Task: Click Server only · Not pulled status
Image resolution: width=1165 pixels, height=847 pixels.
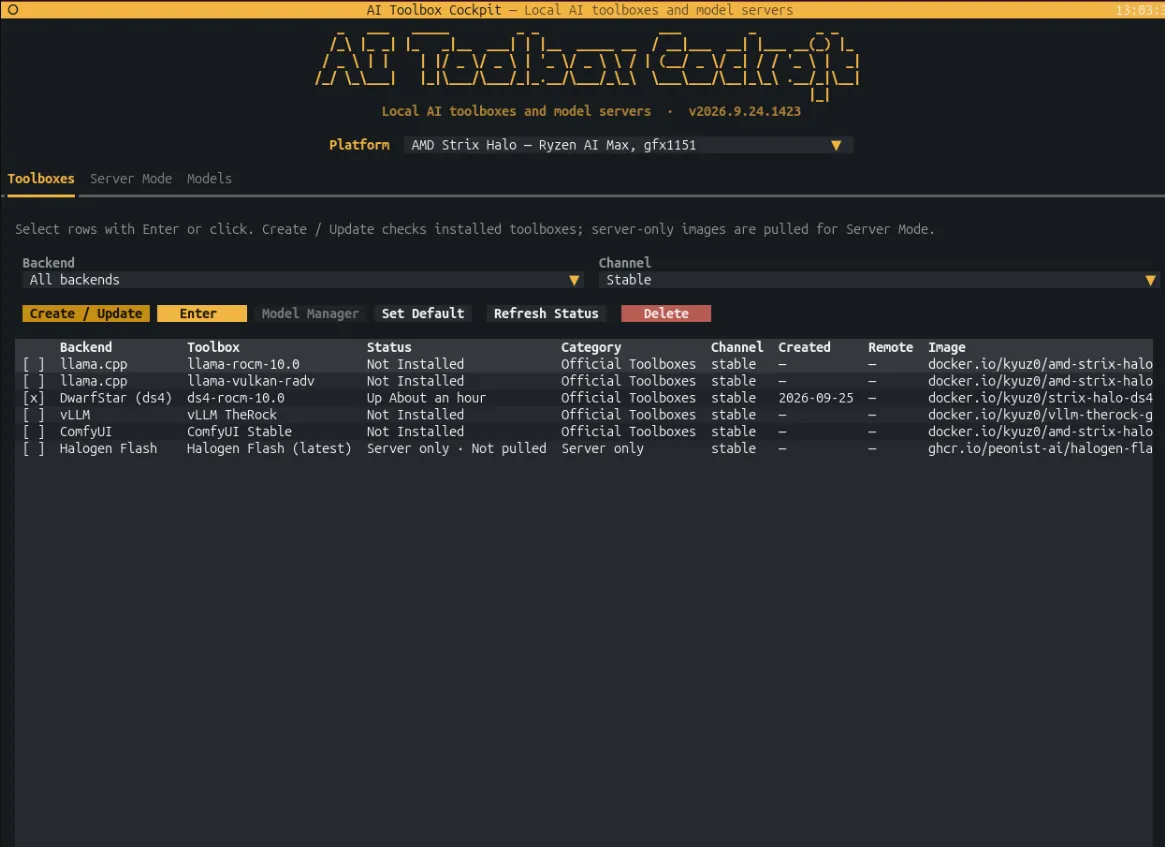Action: (x=456, y=449)
